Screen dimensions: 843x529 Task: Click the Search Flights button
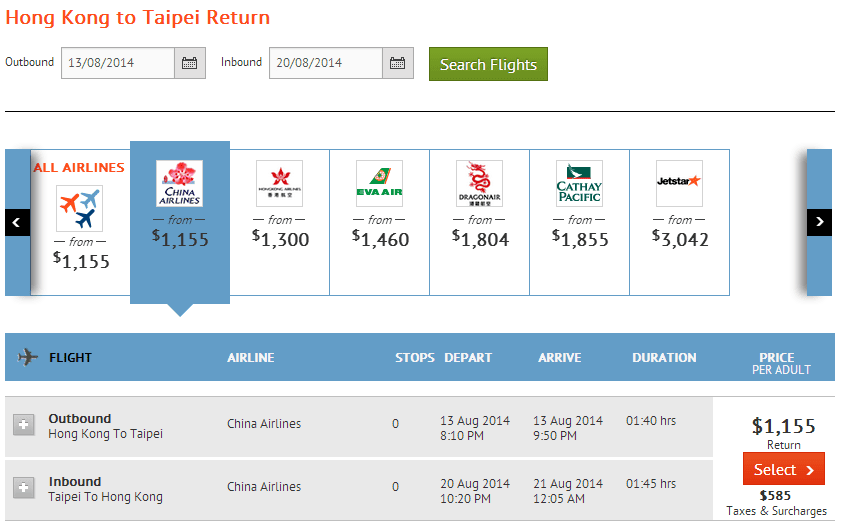click(488, 64)
